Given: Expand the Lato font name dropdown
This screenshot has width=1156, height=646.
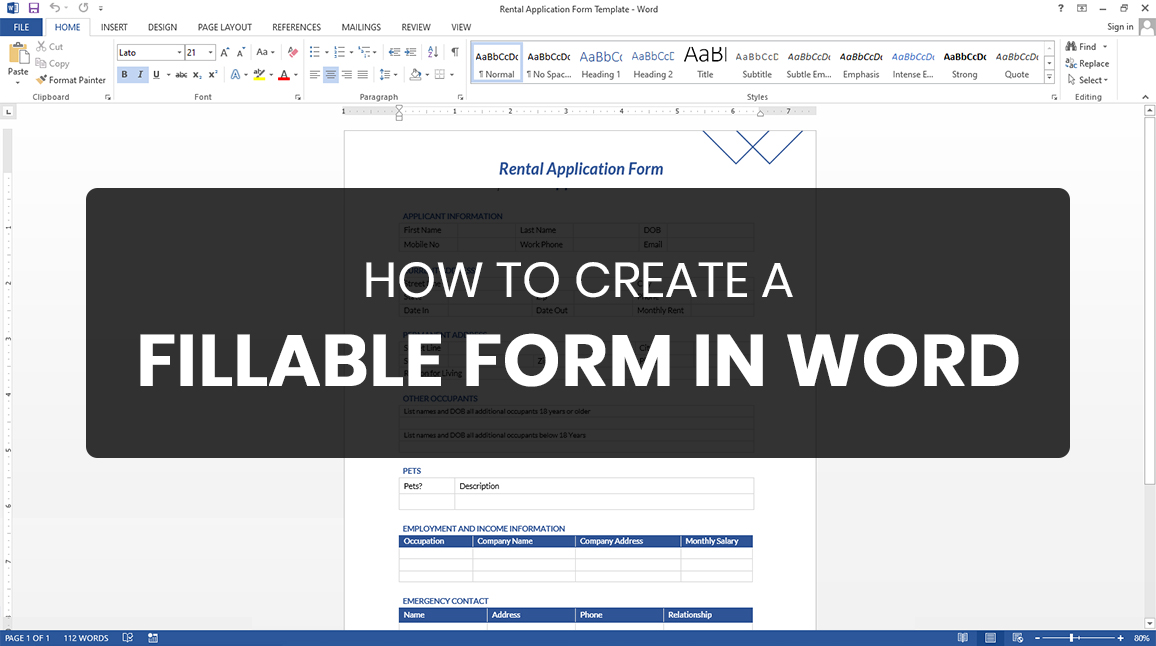Looking at the screenshot, I should pyautogui.click(x=179, y=51).
